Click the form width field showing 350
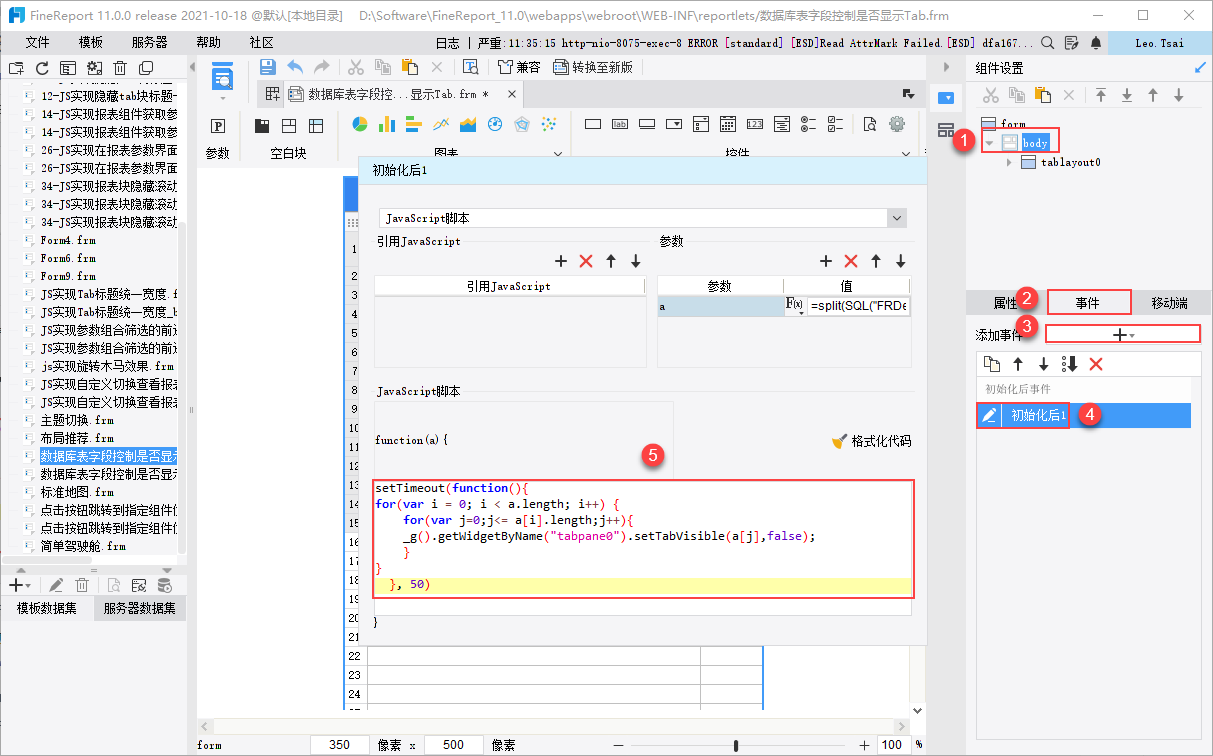 click(x=340, y=745)
